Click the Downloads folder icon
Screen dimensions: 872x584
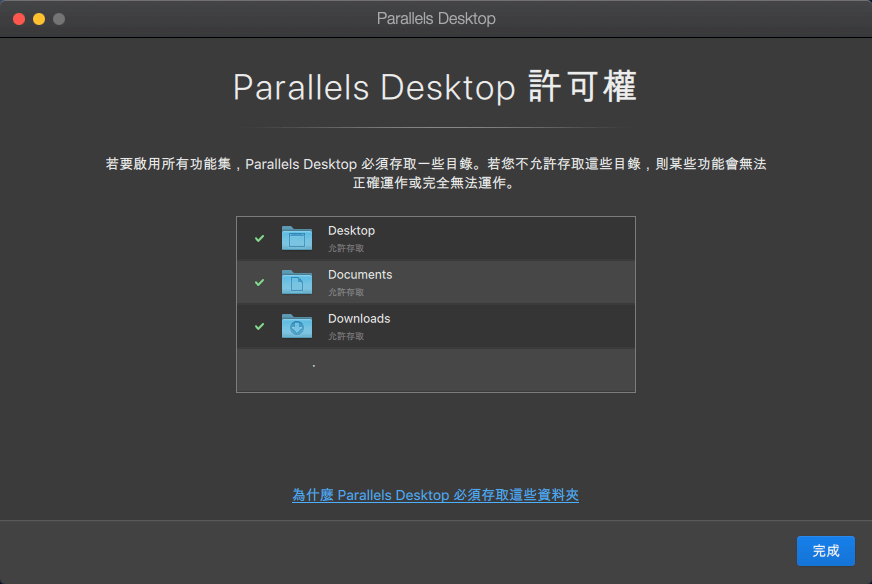(297, 326)
